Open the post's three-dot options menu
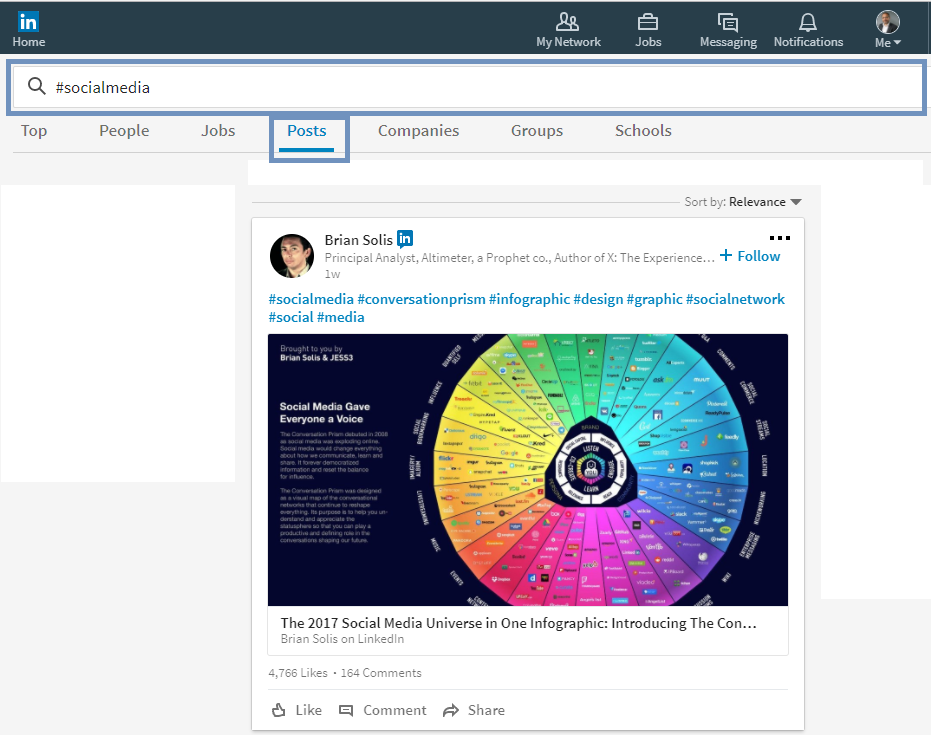 780,238
